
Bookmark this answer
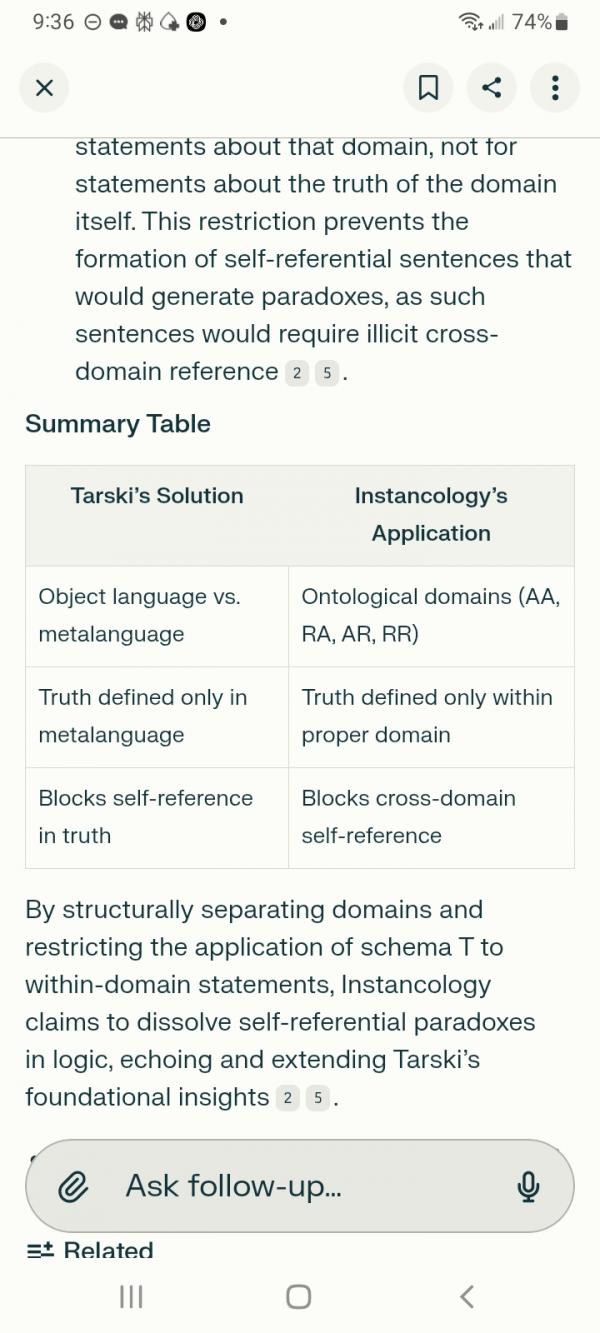pyautogui.click(x=428, y=88)
